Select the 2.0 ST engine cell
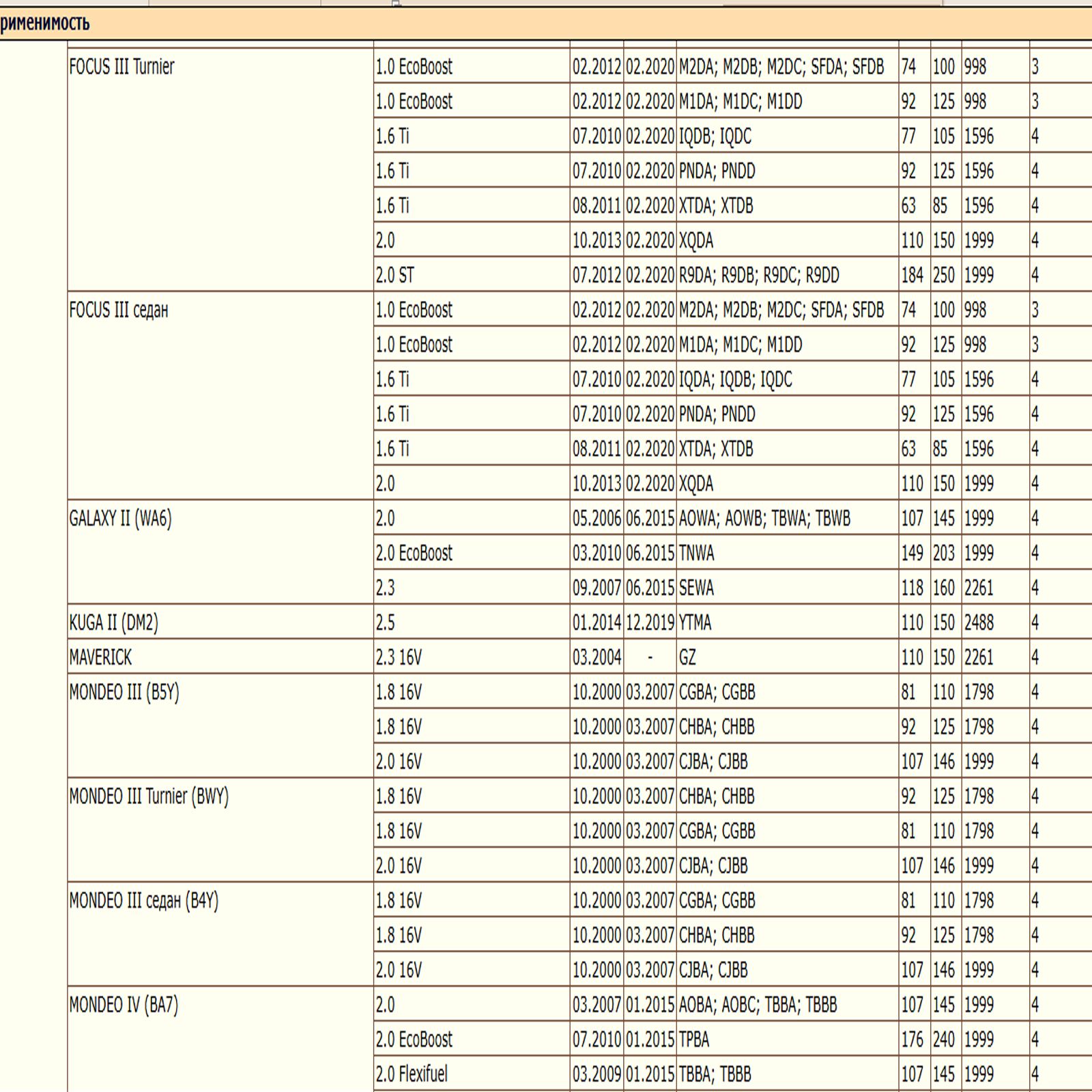Image resolution: width=1092 pixels, height=1092 pixels. pos(395,275)
